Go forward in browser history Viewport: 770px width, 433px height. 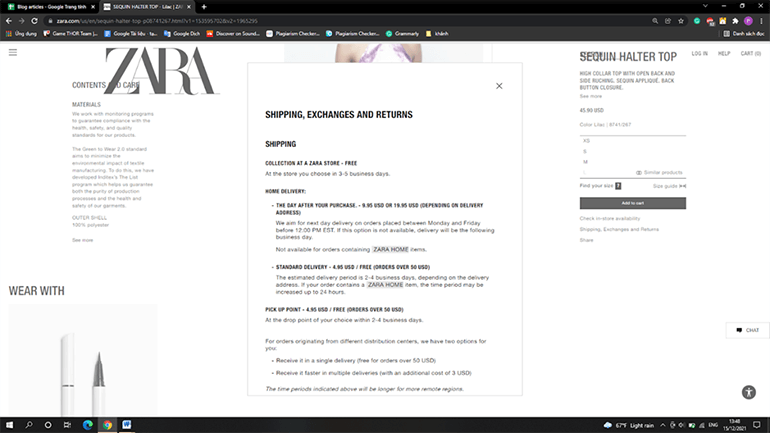pyautogui.click(x=22, y=21)
